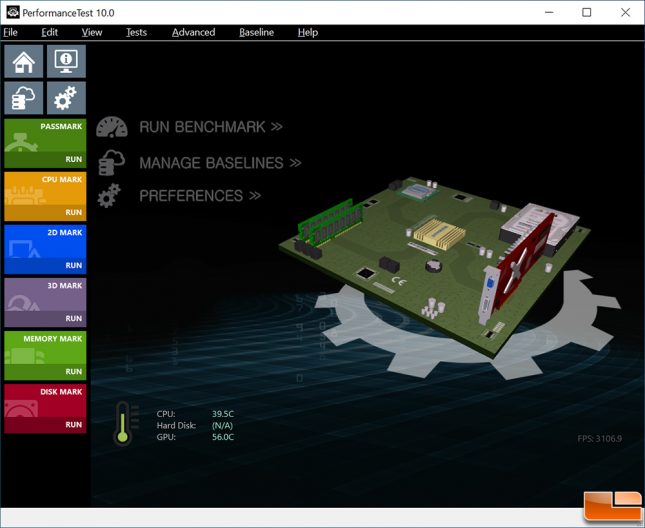The image size is (645, 528).
Task: Click the cloud server icon beside Manage Baselines
Action: pyautogui.click(x=111, y=162)
